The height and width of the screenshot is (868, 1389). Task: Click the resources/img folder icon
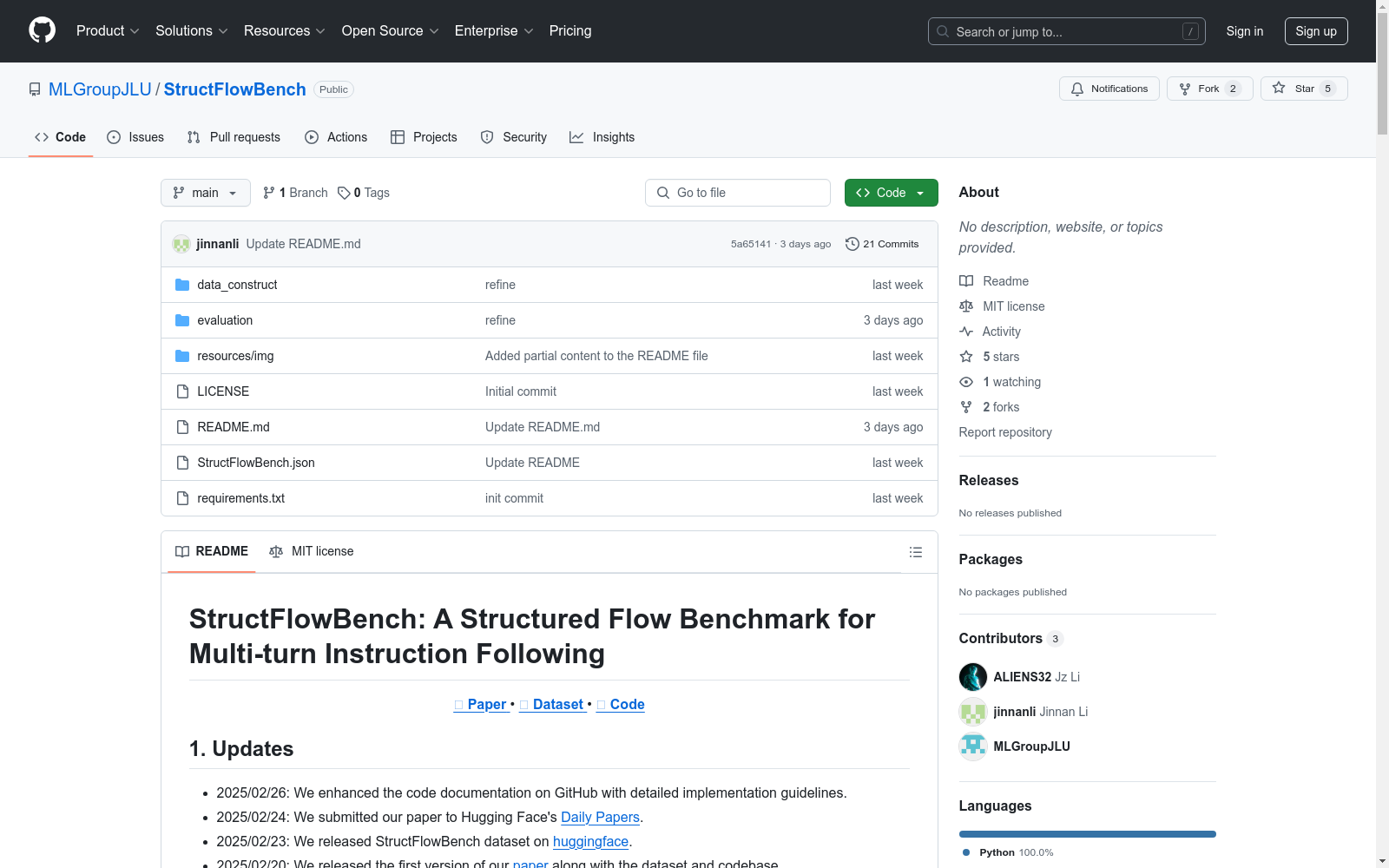pos(182,356)
